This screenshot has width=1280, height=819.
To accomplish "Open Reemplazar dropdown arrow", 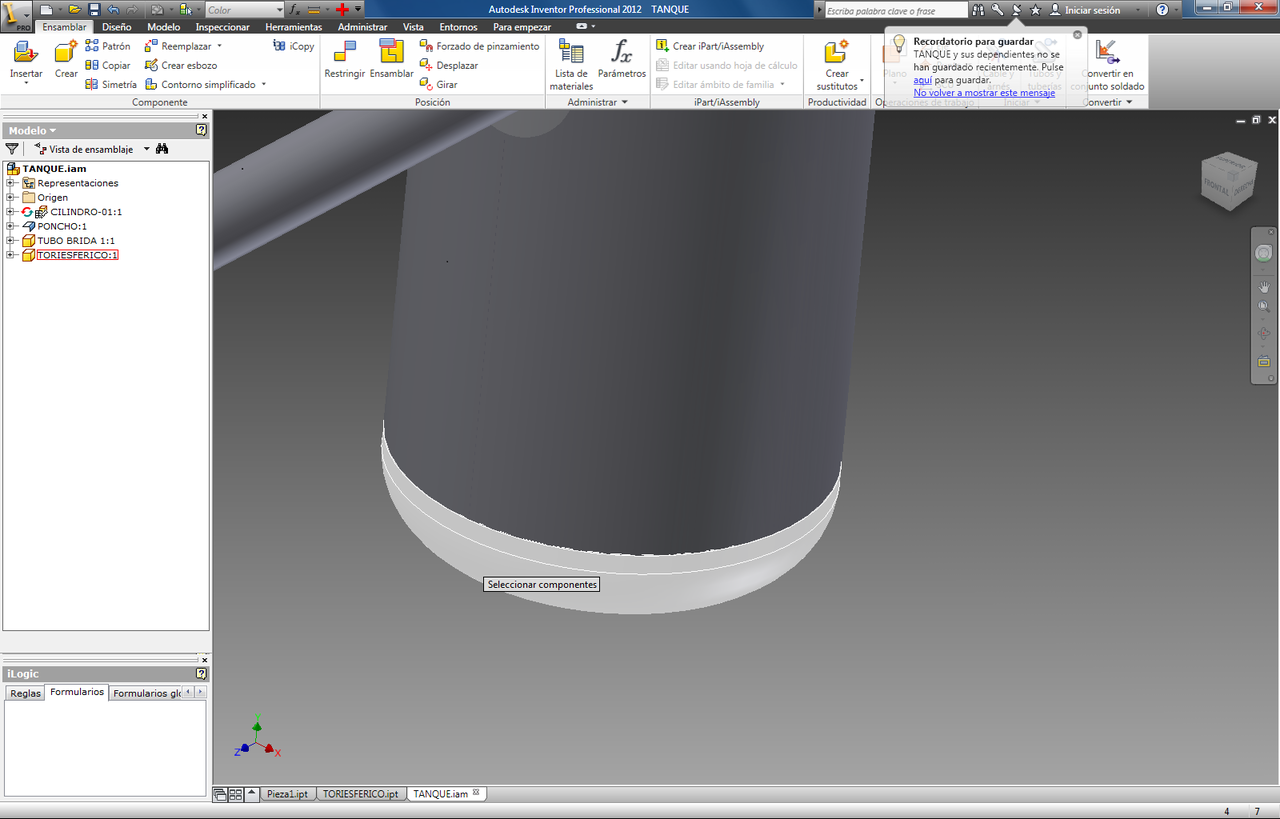I will pyautogui.click(x=219, y=46).
